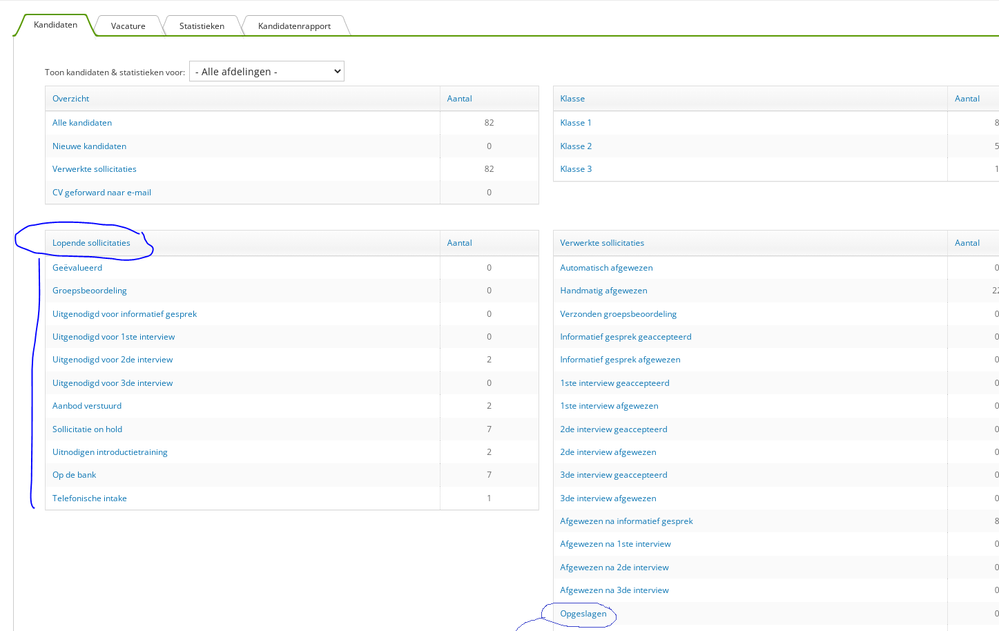This screenshot has height=631, width=999.
Task: Click 2de interview afgewezen
Action: [608, 452]
